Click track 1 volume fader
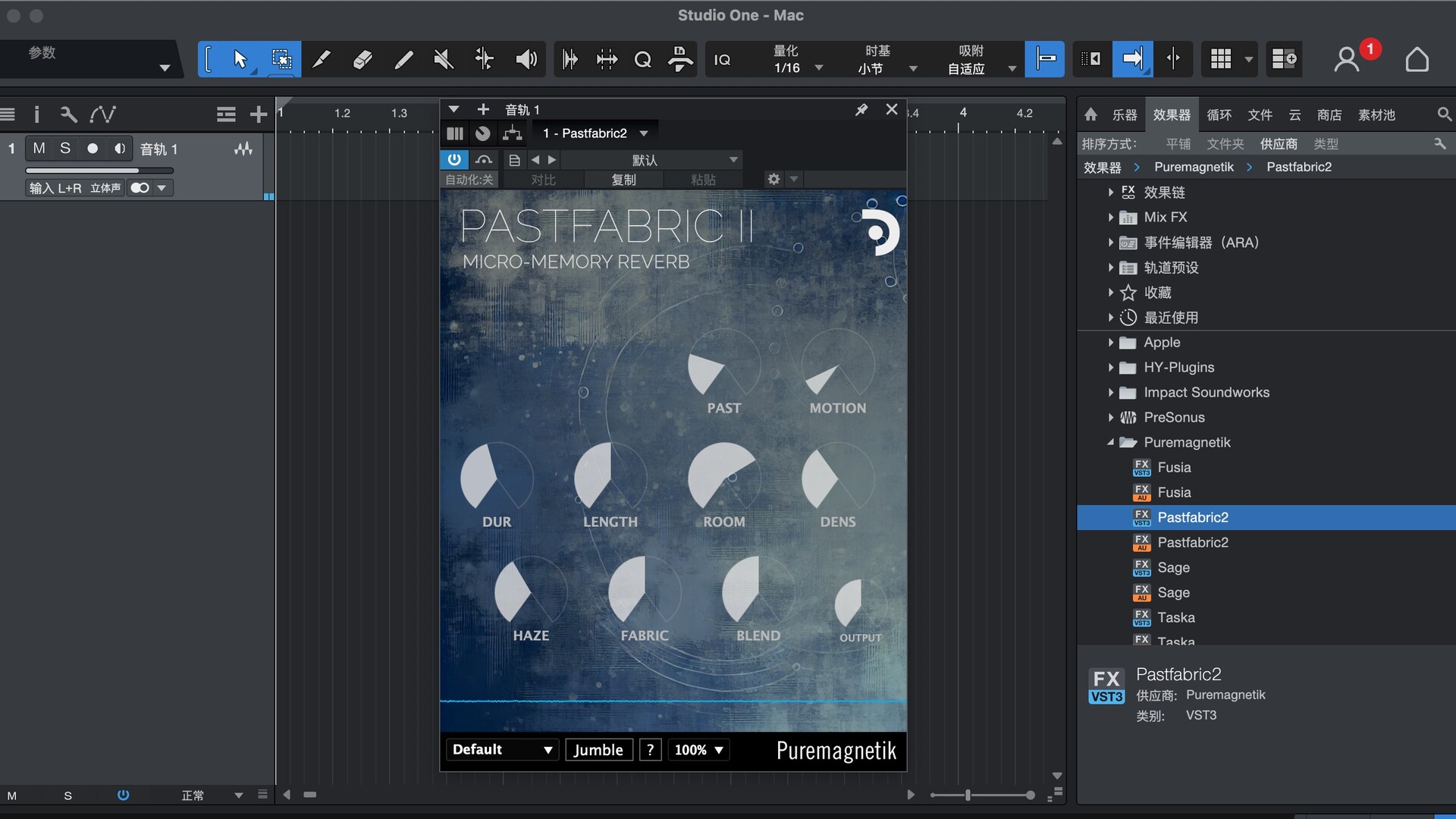This screenshot has width=1456, height=819. (99, 171)
